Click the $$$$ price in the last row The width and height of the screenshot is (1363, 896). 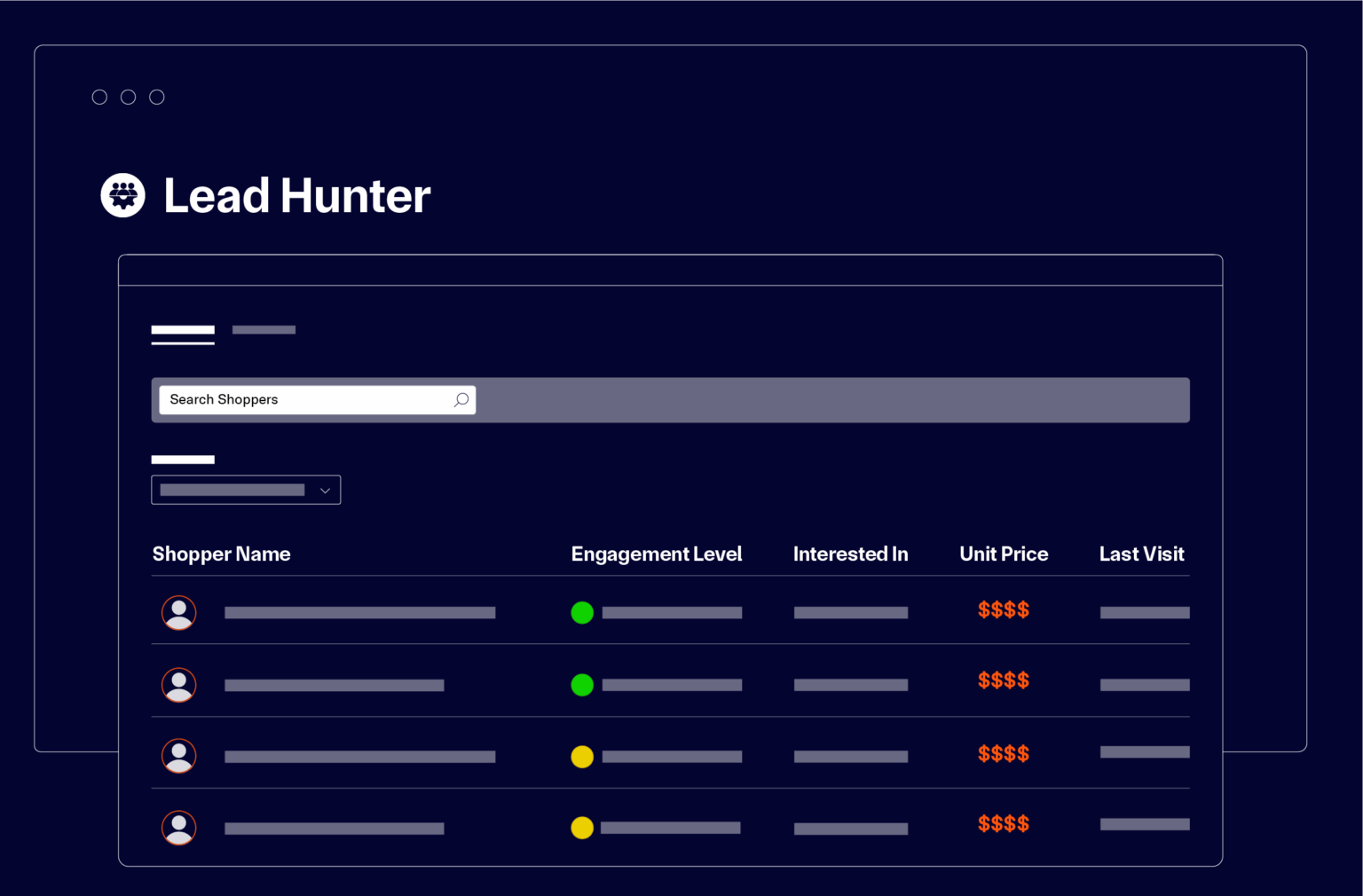[x=1004, y=823]
